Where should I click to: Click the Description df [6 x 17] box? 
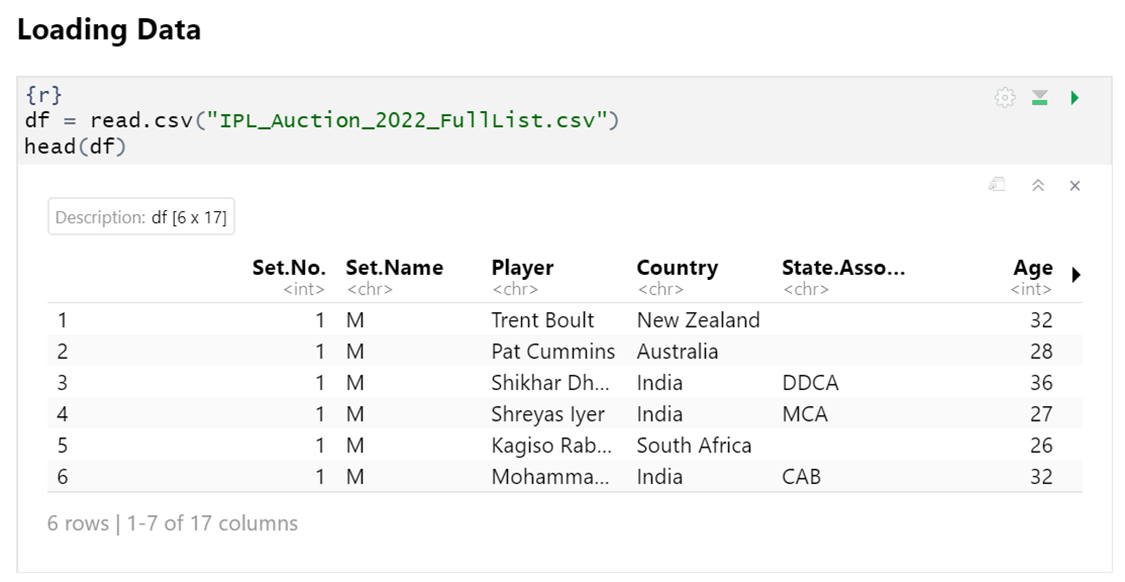click(141, 217)
